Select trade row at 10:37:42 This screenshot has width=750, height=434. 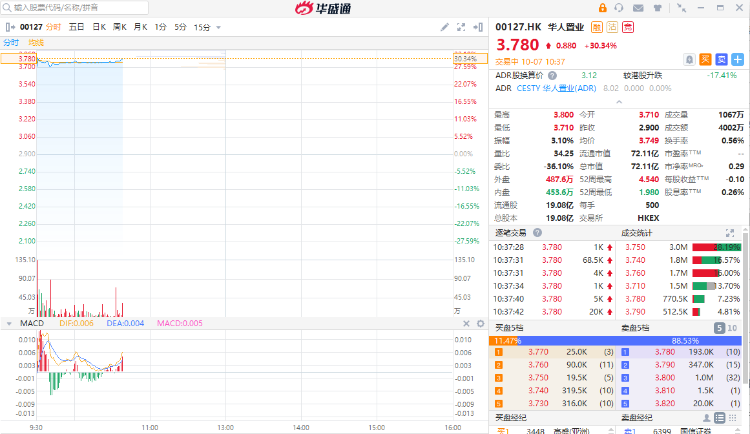[x=553, y=312]
